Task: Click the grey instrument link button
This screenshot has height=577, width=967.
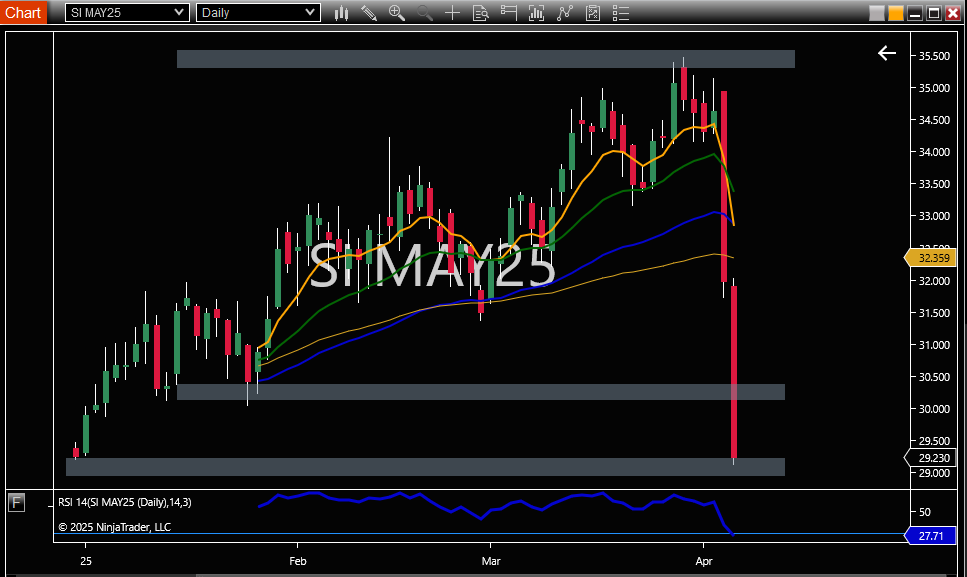Action: click(x=876, y=13)
